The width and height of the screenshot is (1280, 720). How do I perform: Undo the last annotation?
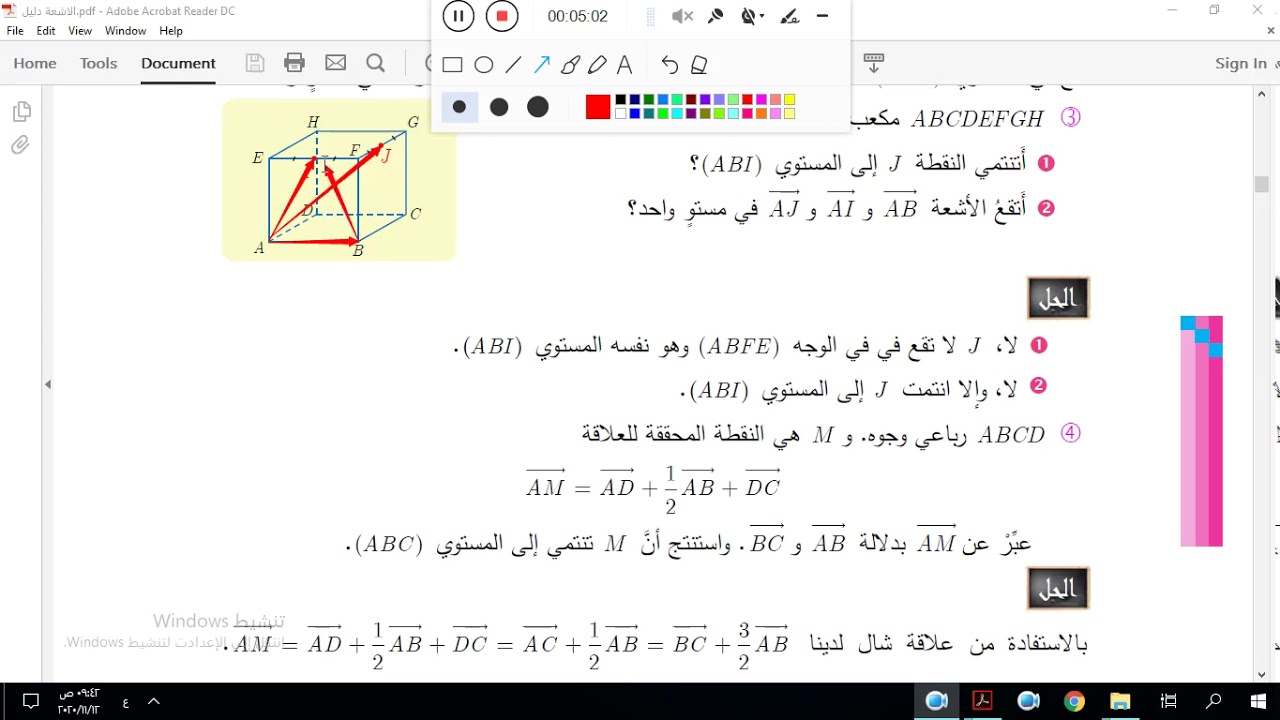tap(670, 65)
